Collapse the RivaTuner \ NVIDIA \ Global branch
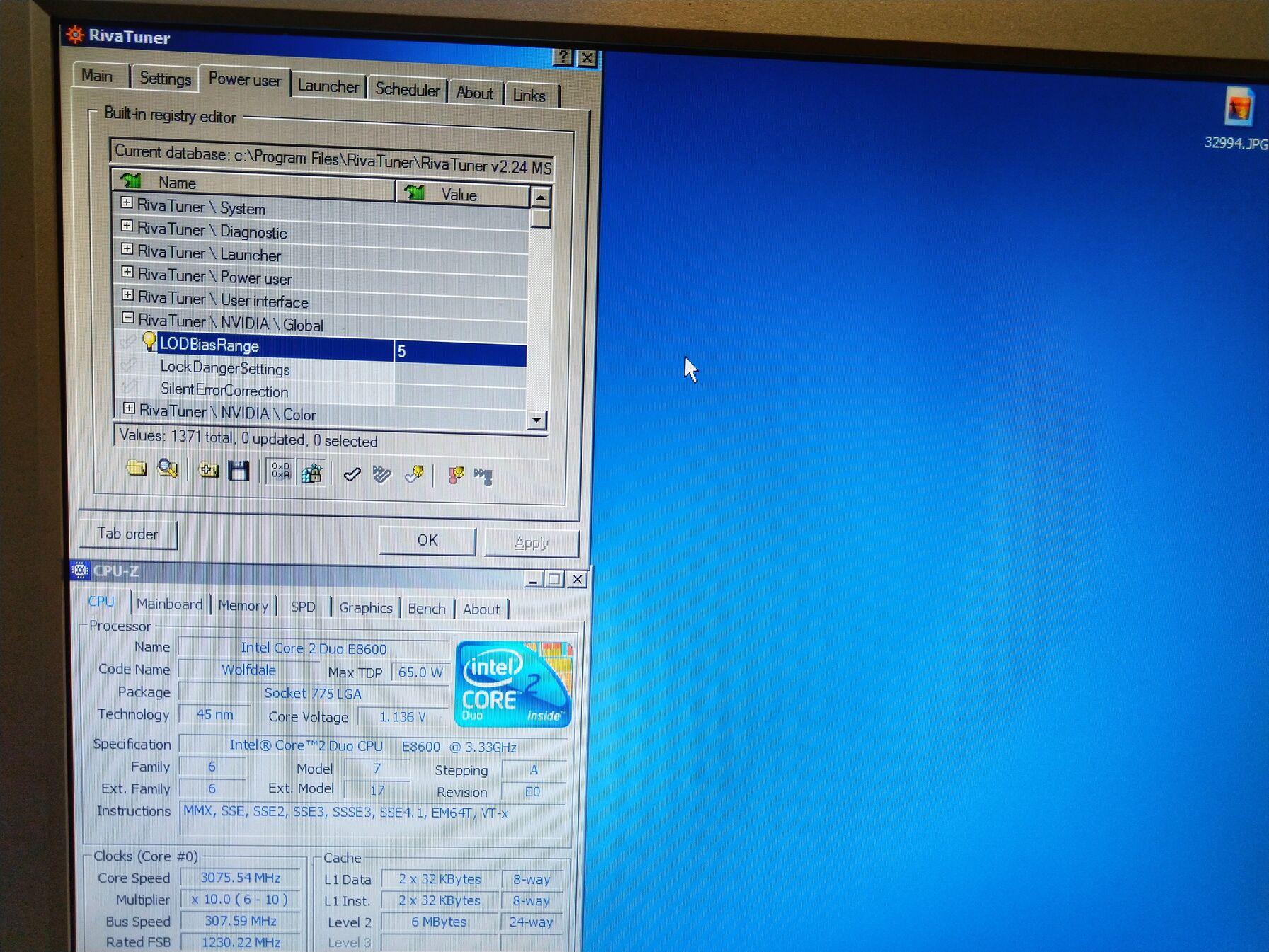This screenshot has height=952, width=1269. click(128, 319)
